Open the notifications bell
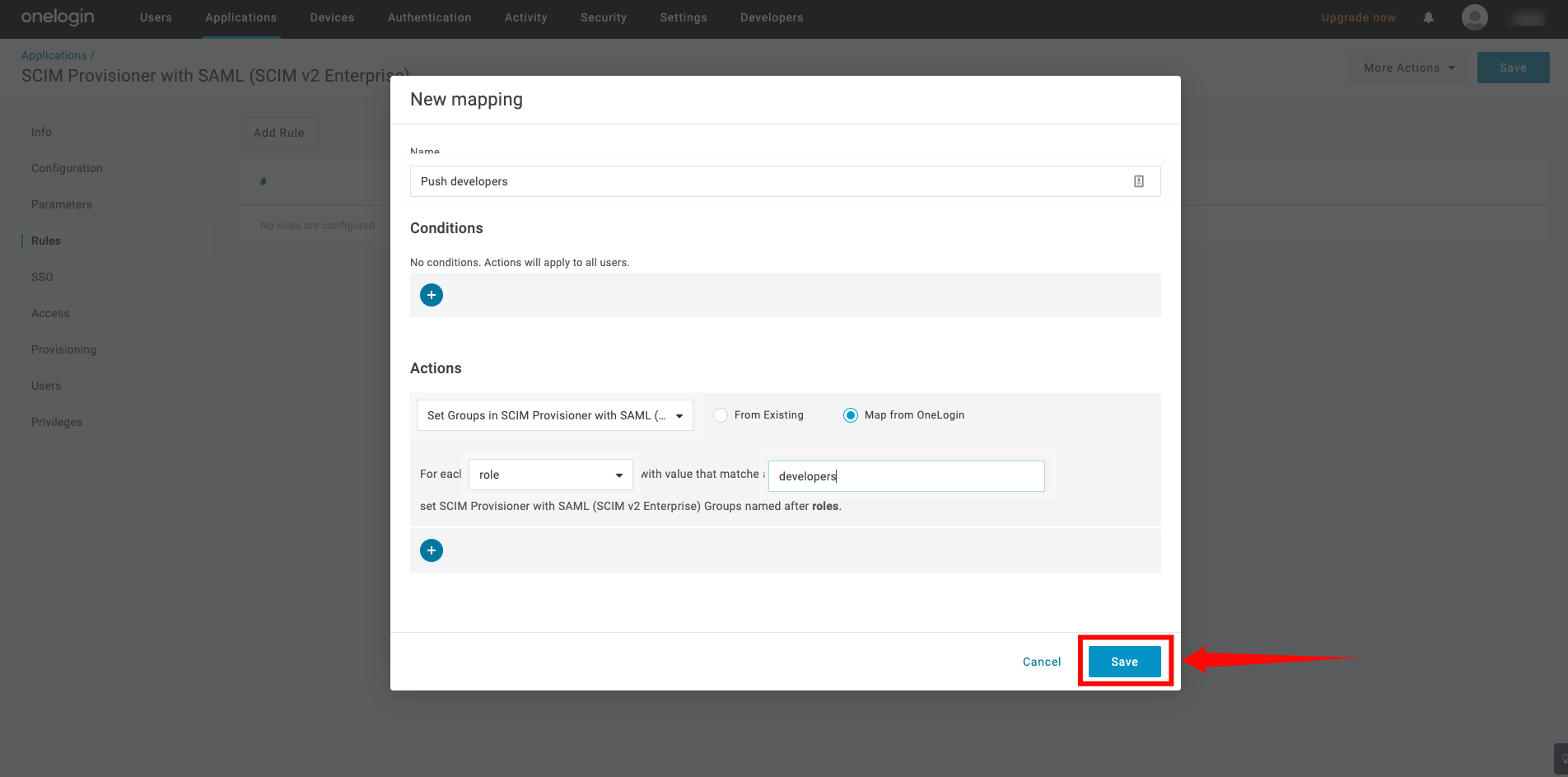Screen dimensions: 1568x777 pos(1429,17)
